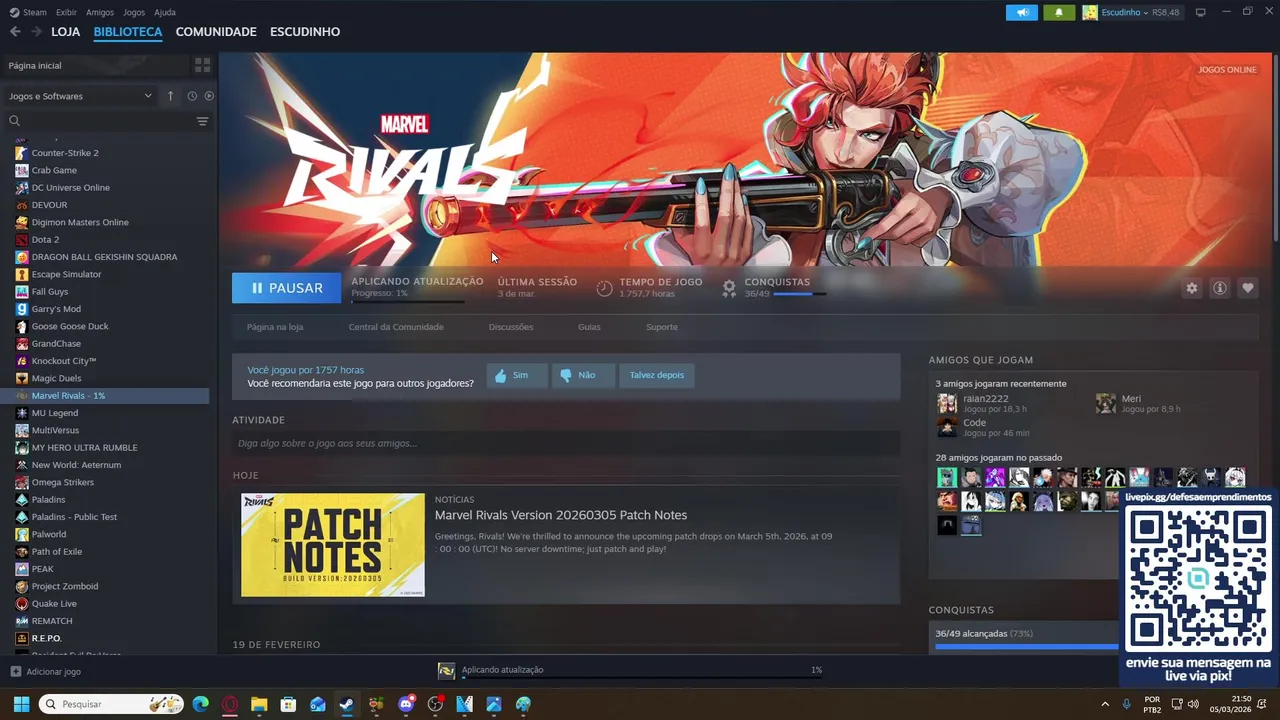Toggle ready-to-play games filter
This screenshot has height=720, width=1280.
click(x=209, y=96)
